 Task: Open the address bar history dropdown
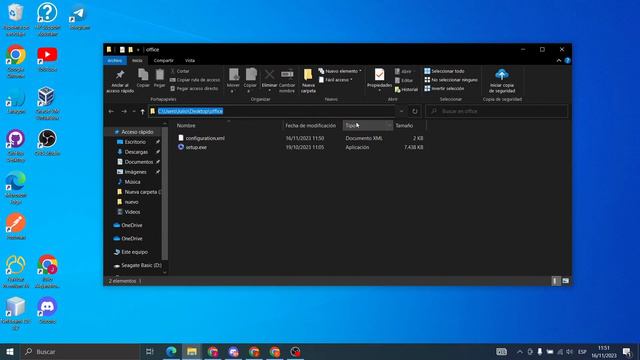pyautogui.click(x=402, y=111)
